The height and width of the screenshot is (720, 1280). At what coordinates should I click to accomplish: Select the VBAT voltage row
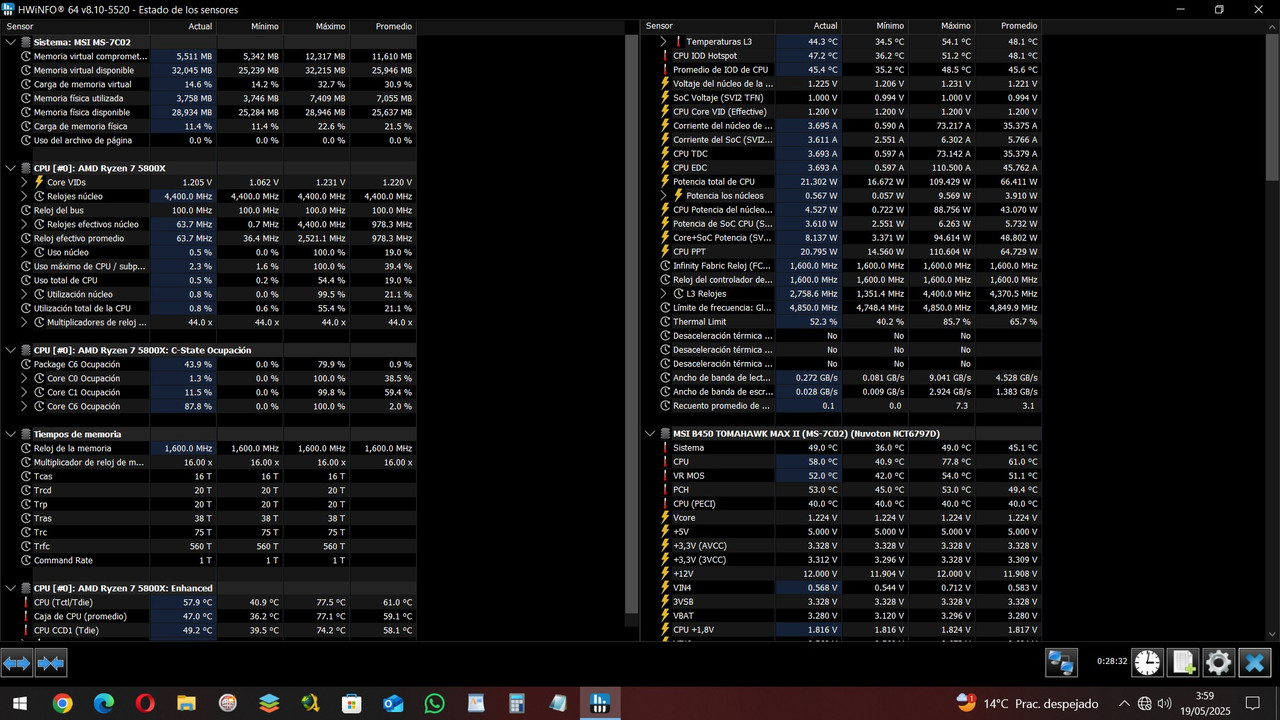tap(841, 616)
